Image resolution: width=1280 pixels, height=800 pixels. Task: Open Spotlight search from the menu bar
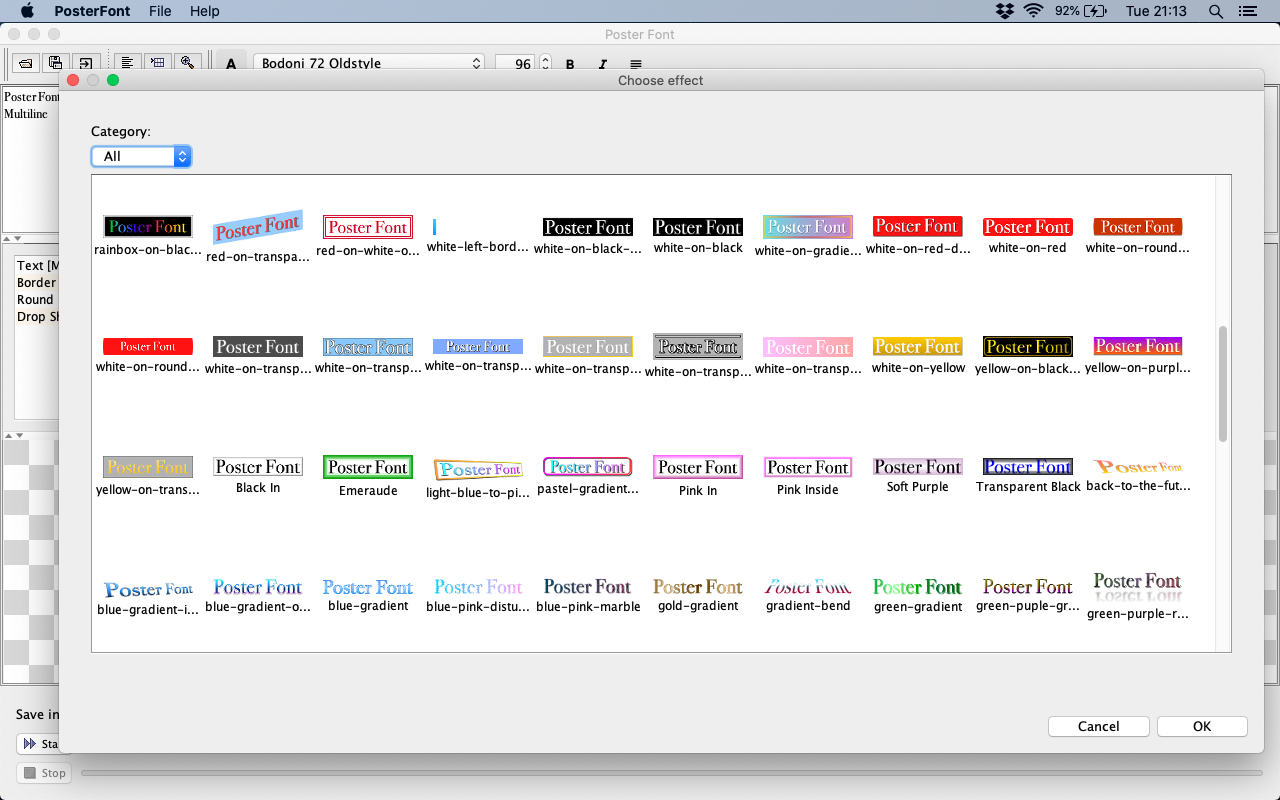pyautogui.click(x=1216, y=11)
